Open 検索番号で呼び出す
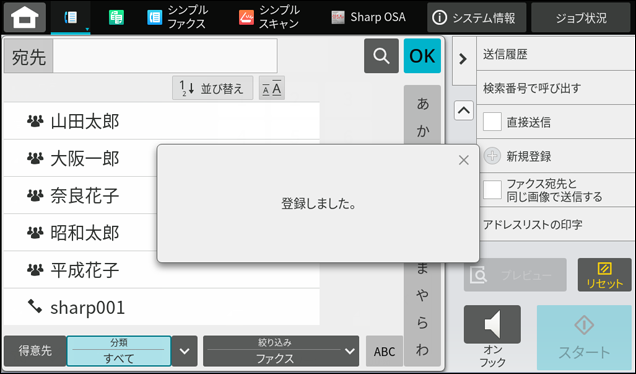This screenshot has height=374, width=636. [x=556, y=88]
